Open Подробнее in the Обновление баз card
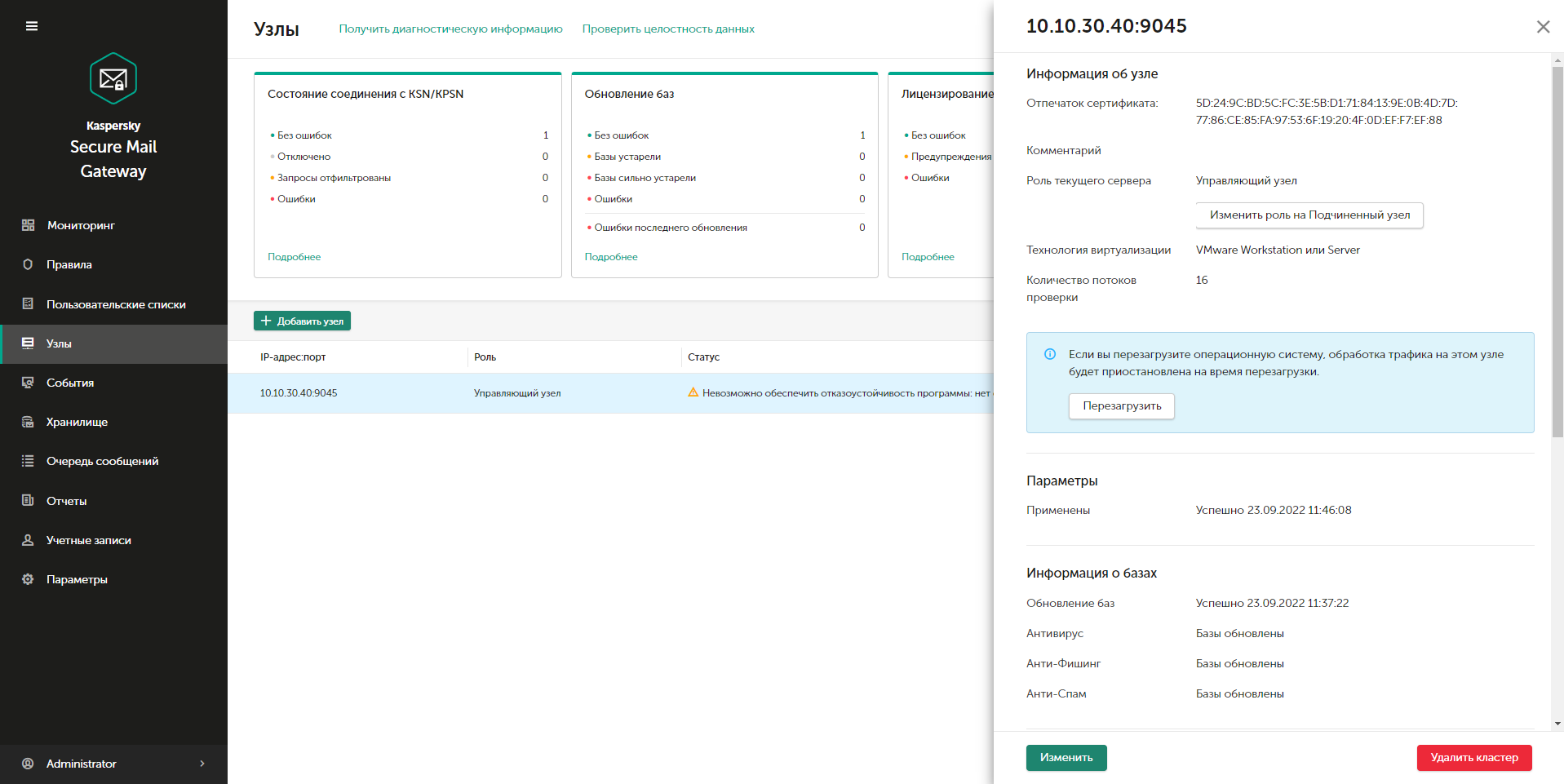The image size is (1564, 784). [611, 256]
